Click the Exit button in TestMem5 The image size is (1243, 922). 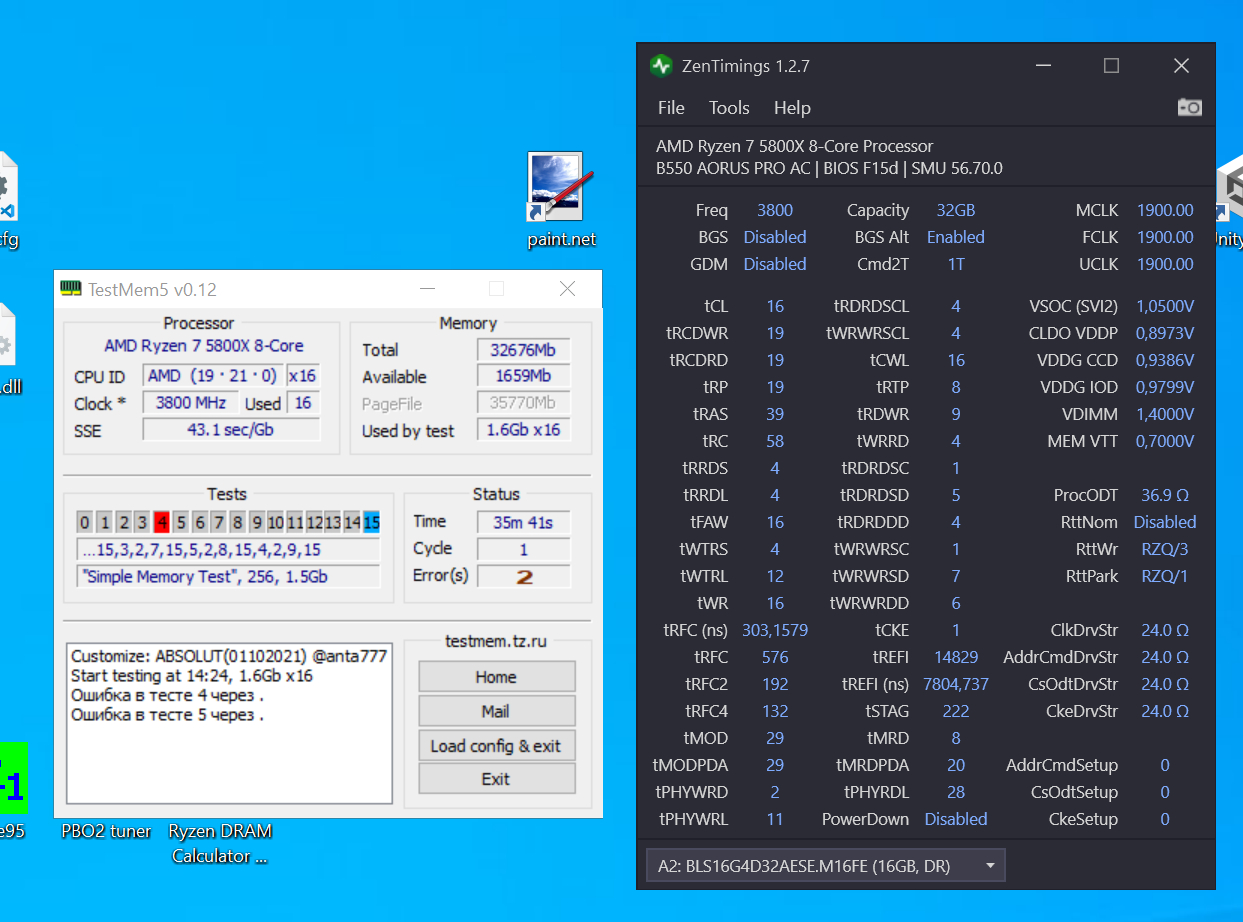(496, 779)
